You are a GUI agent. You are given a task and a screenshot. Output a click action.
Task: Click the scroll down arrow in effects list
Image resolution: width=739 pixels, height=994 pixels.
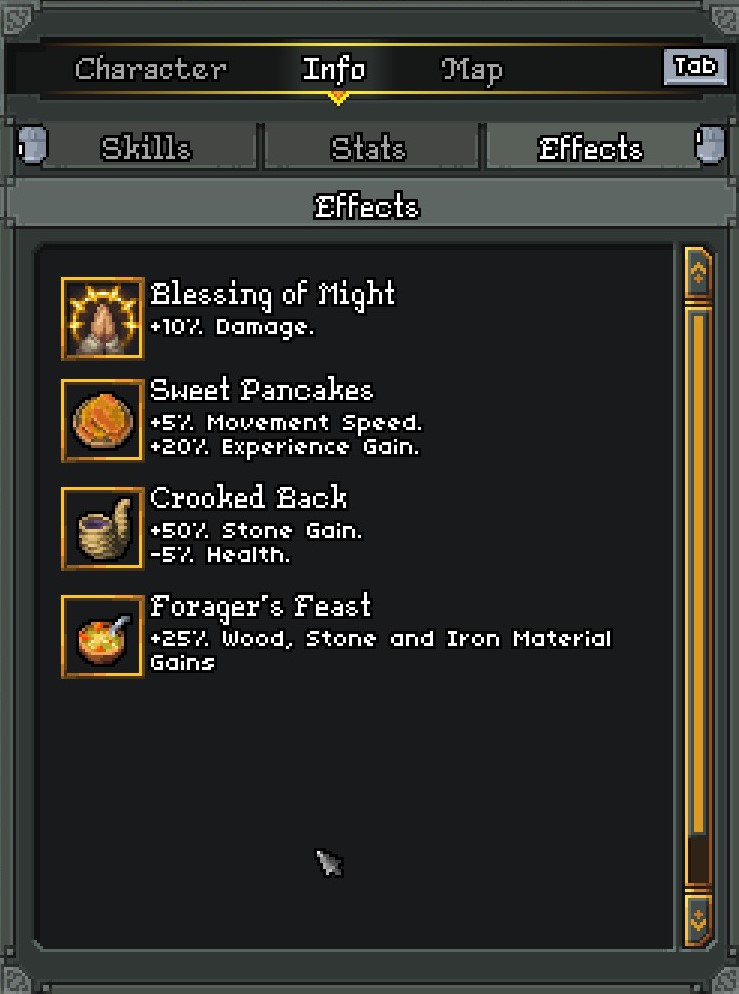pyautogui.click(x=698, y=918)
